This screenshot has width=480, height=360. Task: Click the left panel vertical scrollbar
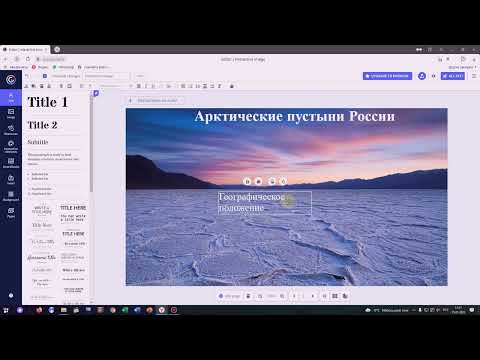click(91, 143)
